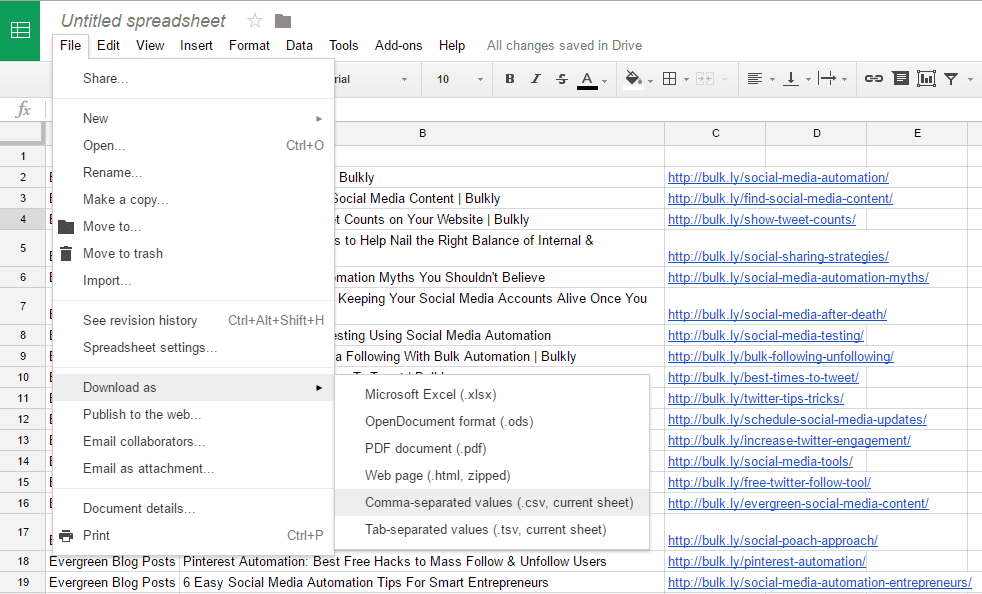This screenshot has height=594, width=982.
Task: Open vertical align options
Action: [791, 79]
